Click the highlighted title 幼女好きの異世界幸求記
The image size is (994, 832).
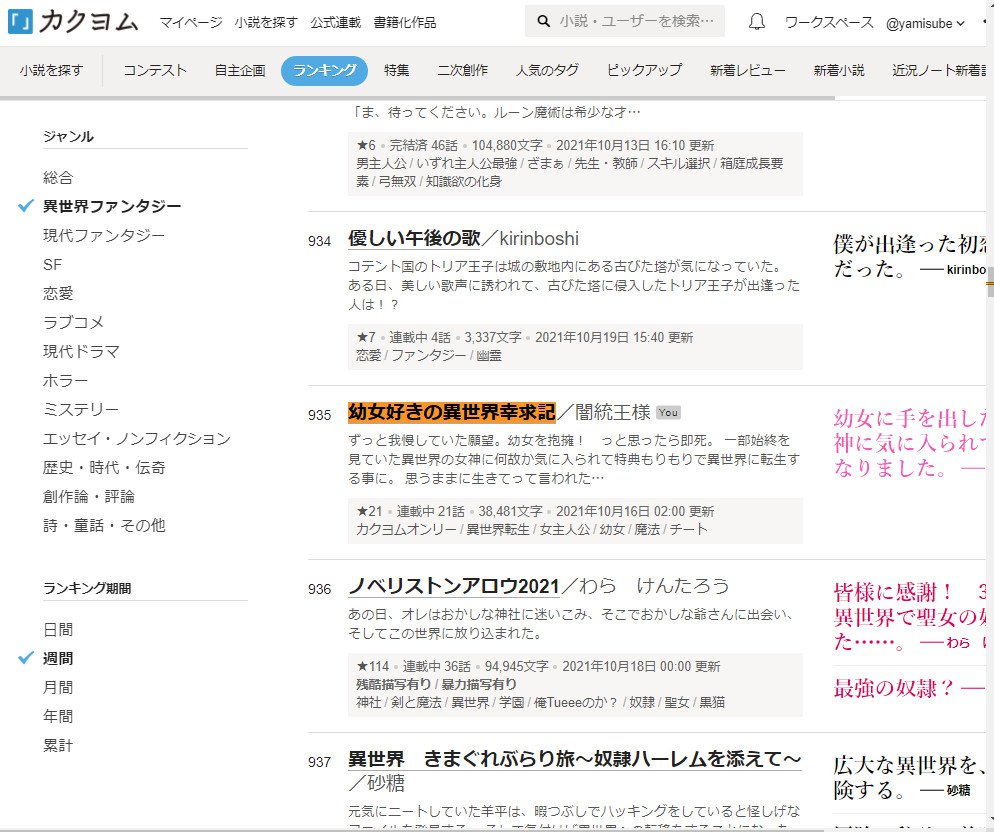pyautogui.click(x=450, y=412)
